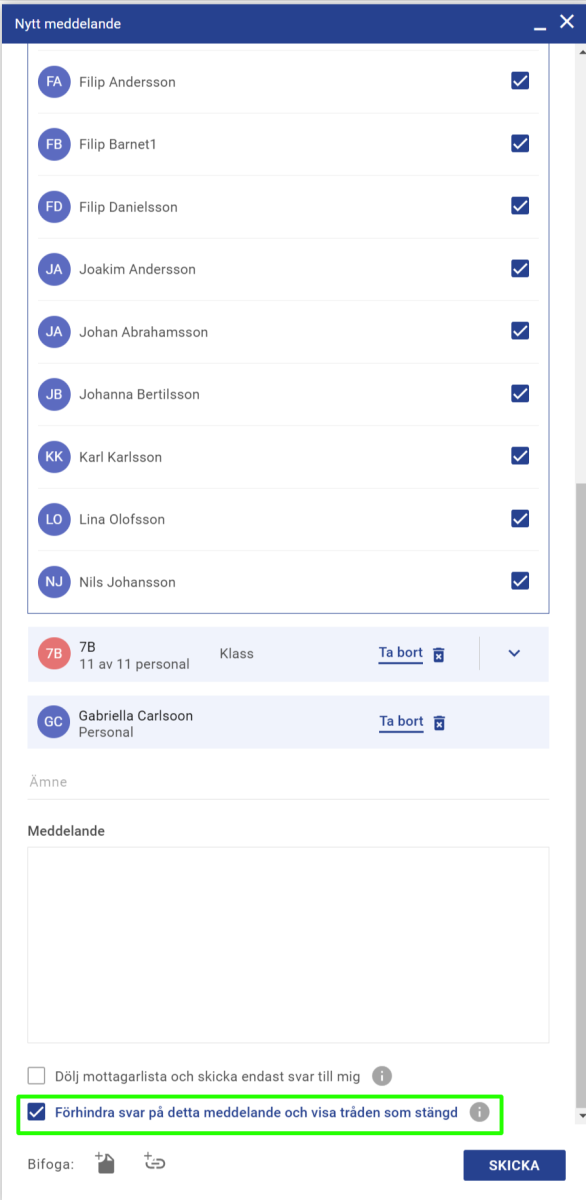The width and height of the screenshot is (586, 1200).
Task: Click inside the Meddelande text area
Action: (x=289, y=945)
